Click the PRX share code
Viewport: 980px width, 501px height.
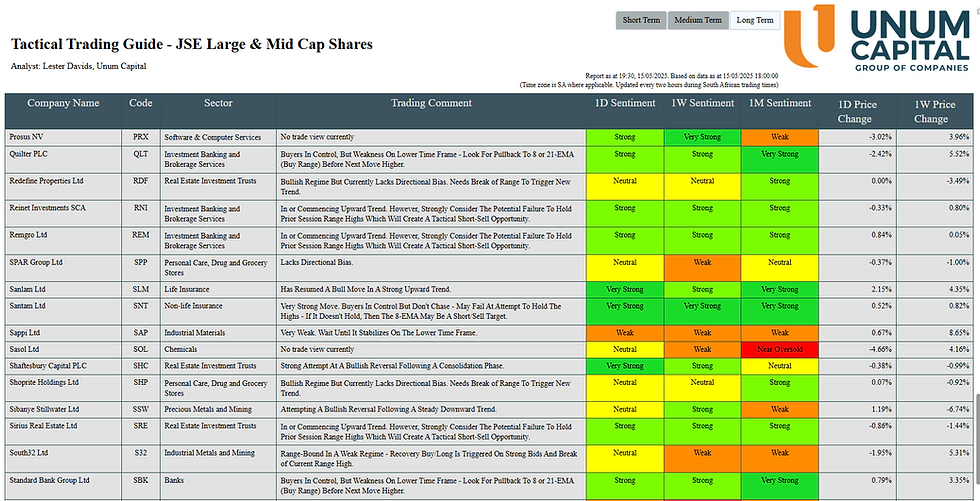click(x=141, y=137)
